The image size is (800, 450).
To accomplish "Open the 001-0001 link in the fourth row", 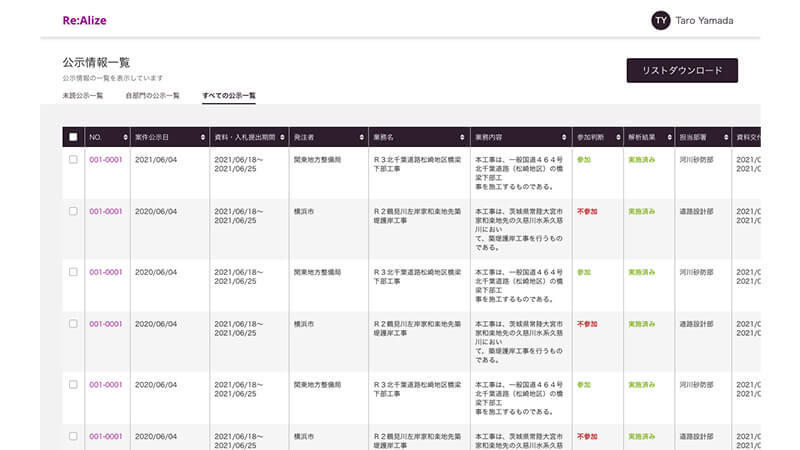I will (x=106, y=324).
